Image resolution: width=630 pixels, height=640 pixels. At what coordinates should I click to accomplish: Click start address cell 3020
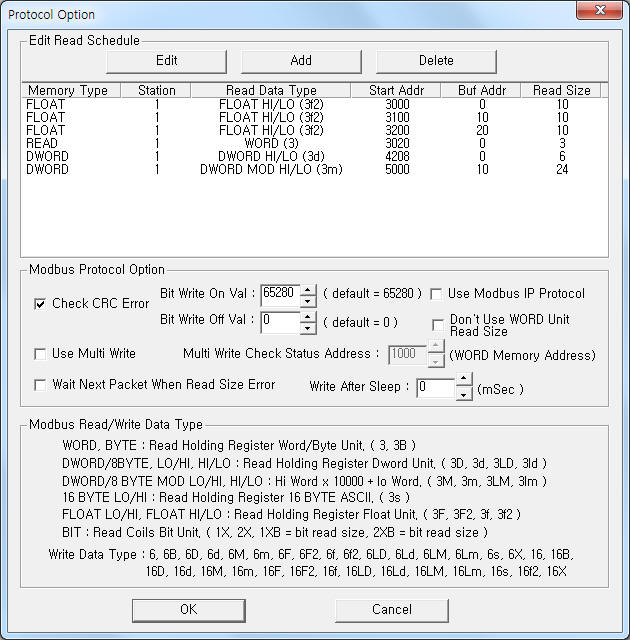397,144
